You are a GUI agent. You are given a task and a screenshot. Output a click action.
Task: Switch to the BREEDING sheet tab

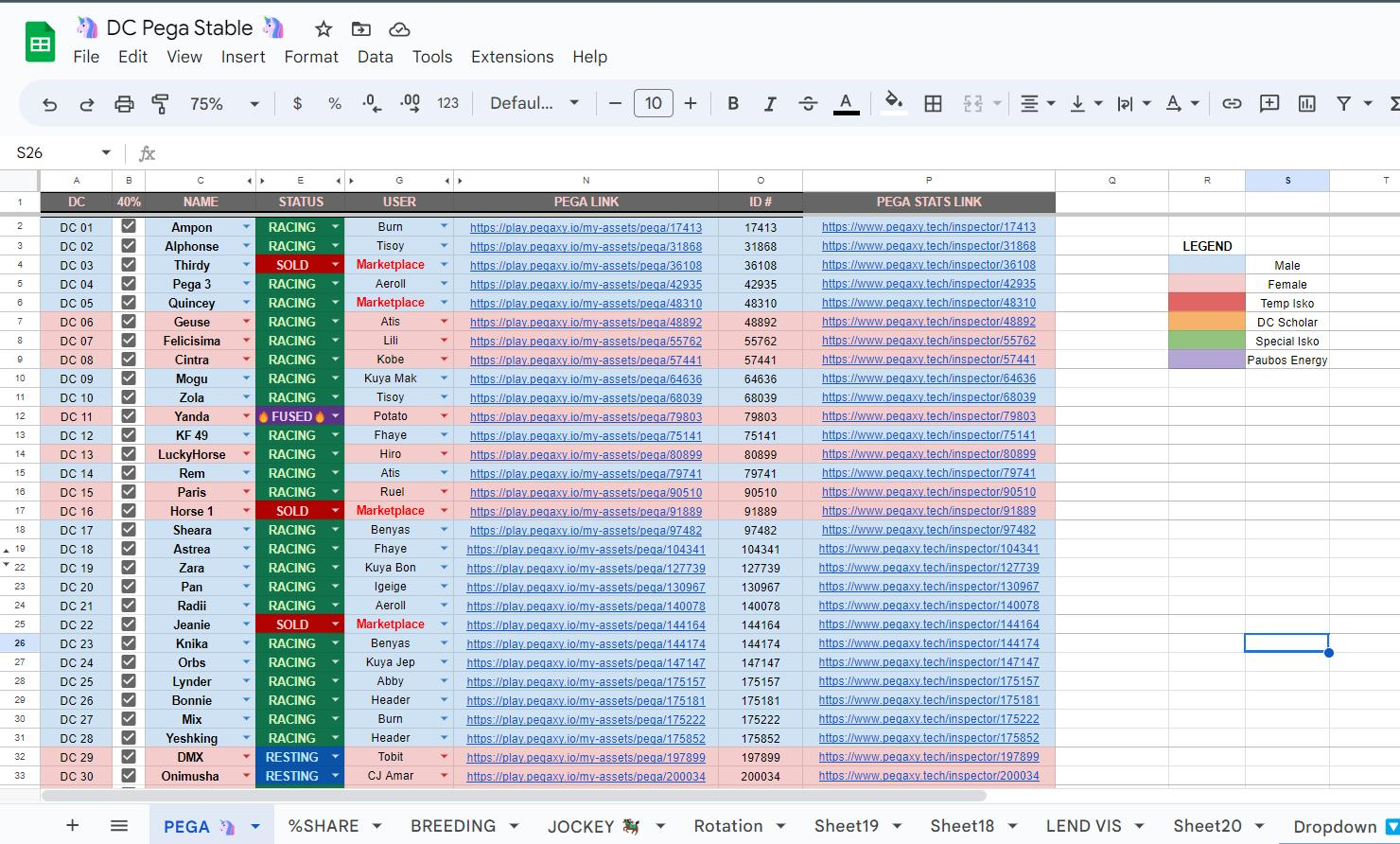coord(453,826)
